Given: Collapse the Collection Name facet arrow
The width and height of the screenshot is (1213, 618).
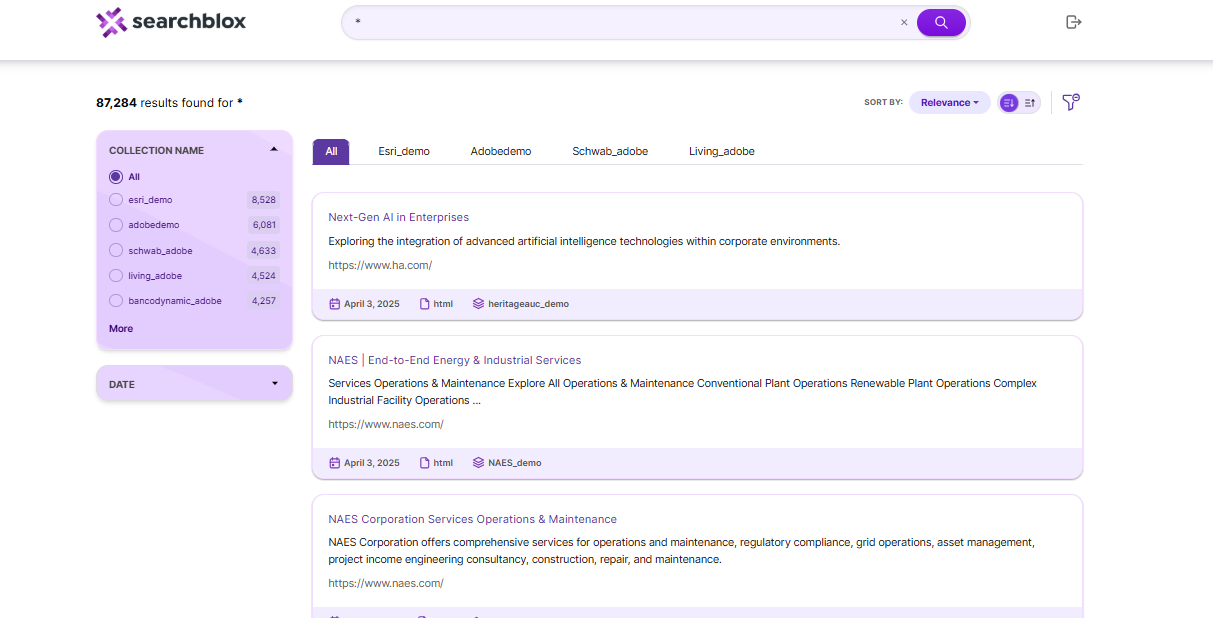Looking at the screenshot, I should [x=274, y=150].
